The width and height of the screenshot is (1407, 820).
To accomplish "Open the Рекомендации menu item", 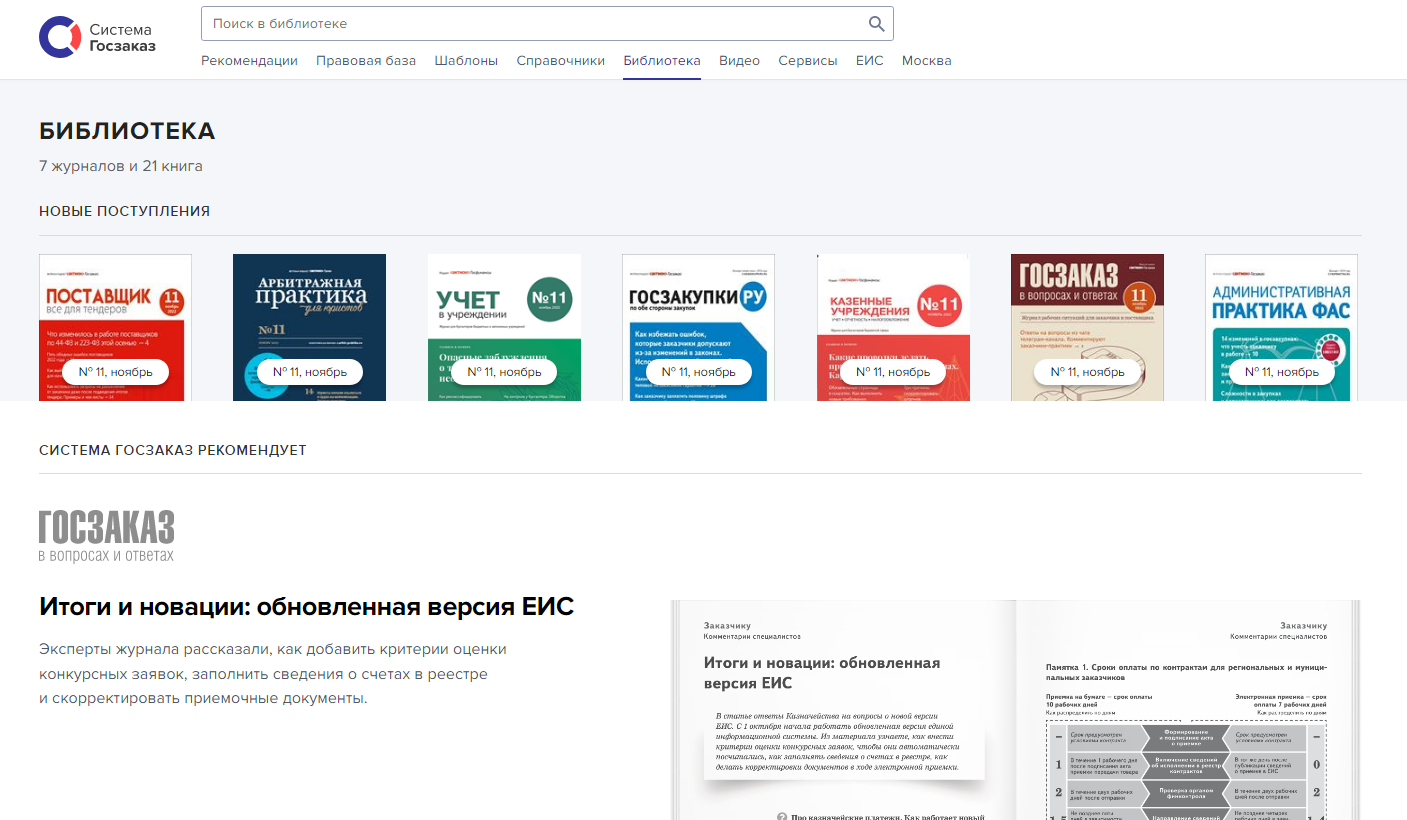I will 249,60.
